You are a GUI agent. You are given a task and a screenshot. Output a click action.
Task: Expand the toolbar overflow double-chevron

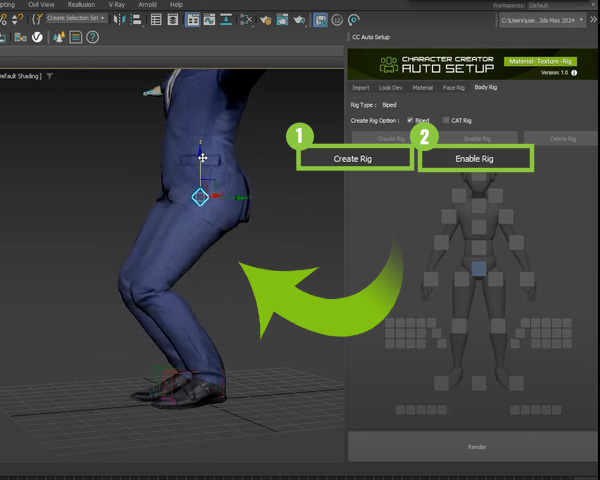(x=593, y=19)
